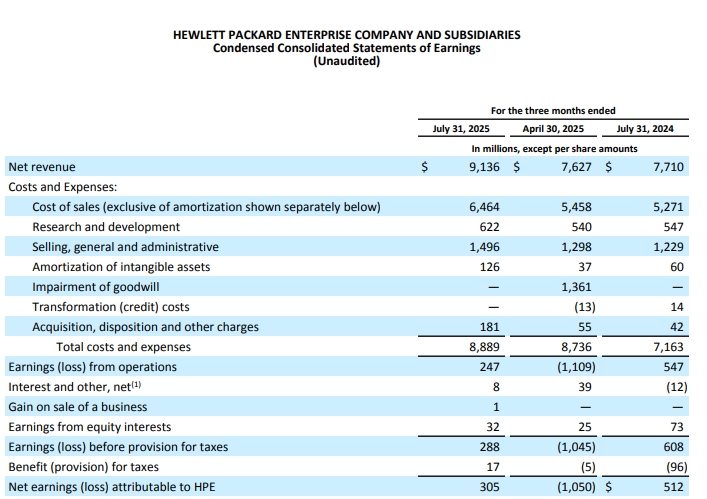Click the 1,361 impairment of goodwill value
The width and height of the screenshot is (707, 499).
pos(576,287)
